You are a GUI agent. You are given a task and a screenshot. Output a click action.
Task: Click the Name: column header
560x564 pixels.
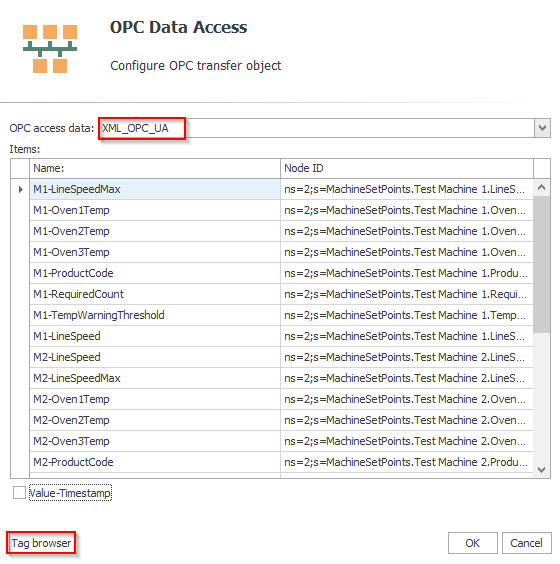click(x=155, y=168)
